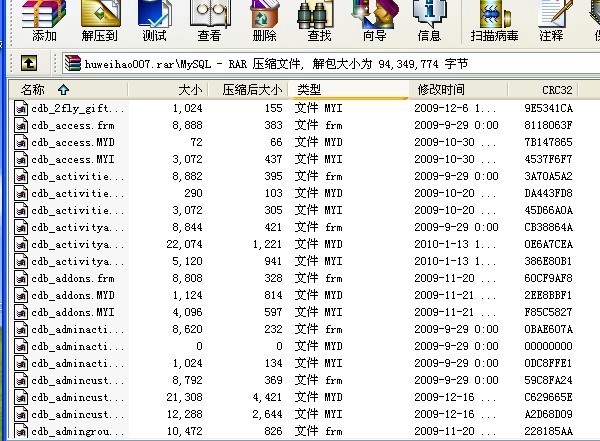Click compressed size value 4,421
This screenshot has width=600, height=441.
[267, 397]
